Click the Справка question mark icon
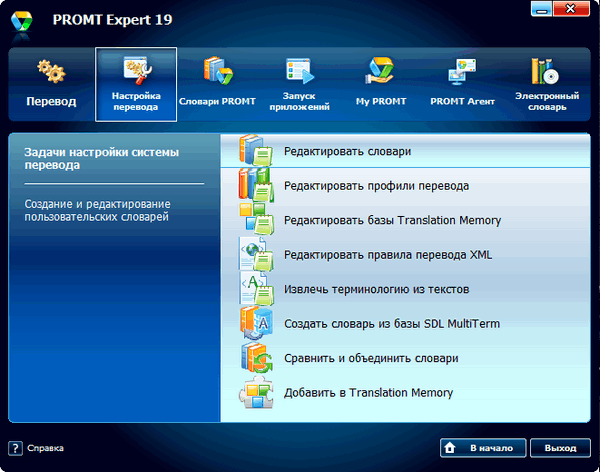600x472 pixels. point(15,448)
